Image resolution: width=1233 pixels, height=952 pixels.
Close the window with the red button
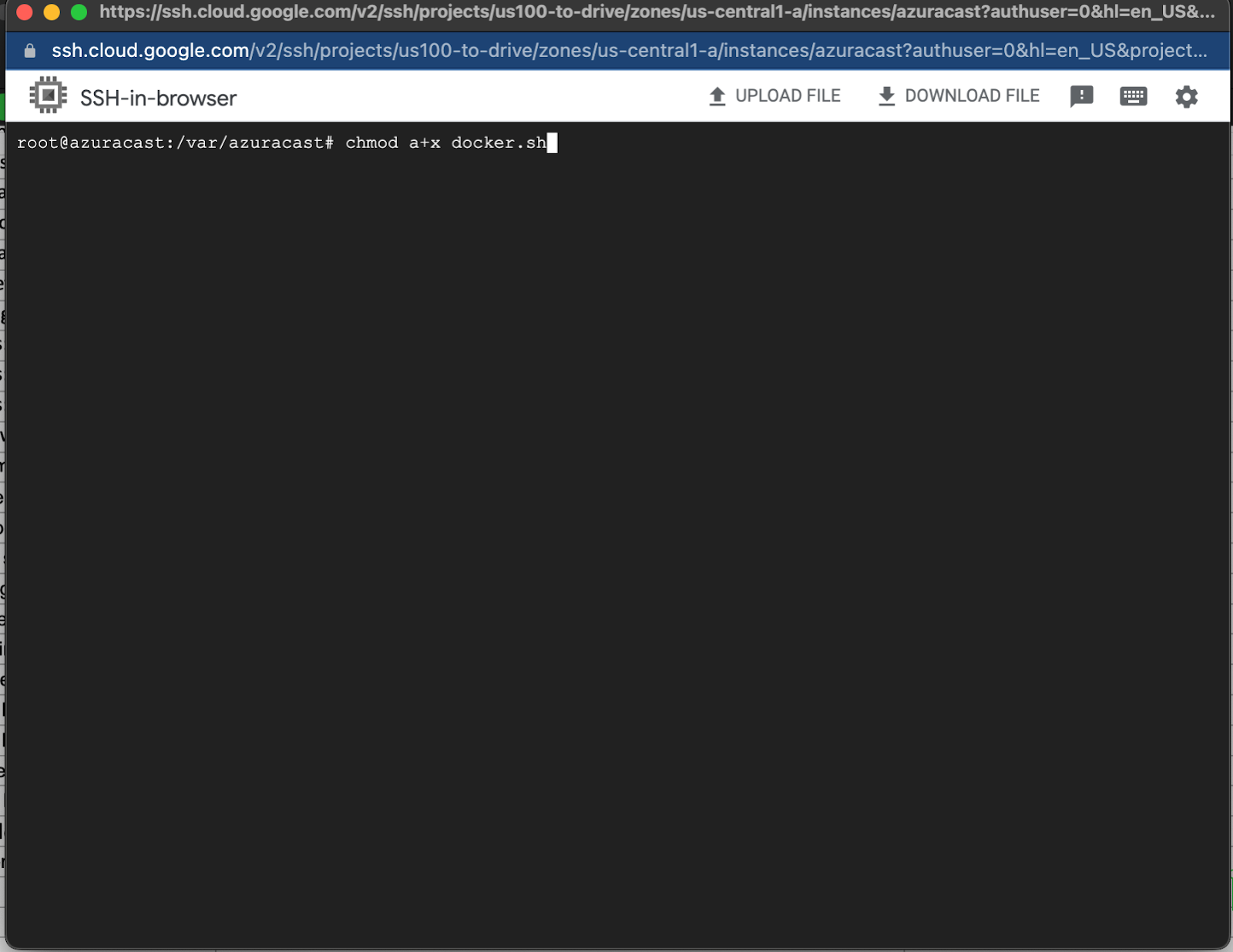point(24,12)
